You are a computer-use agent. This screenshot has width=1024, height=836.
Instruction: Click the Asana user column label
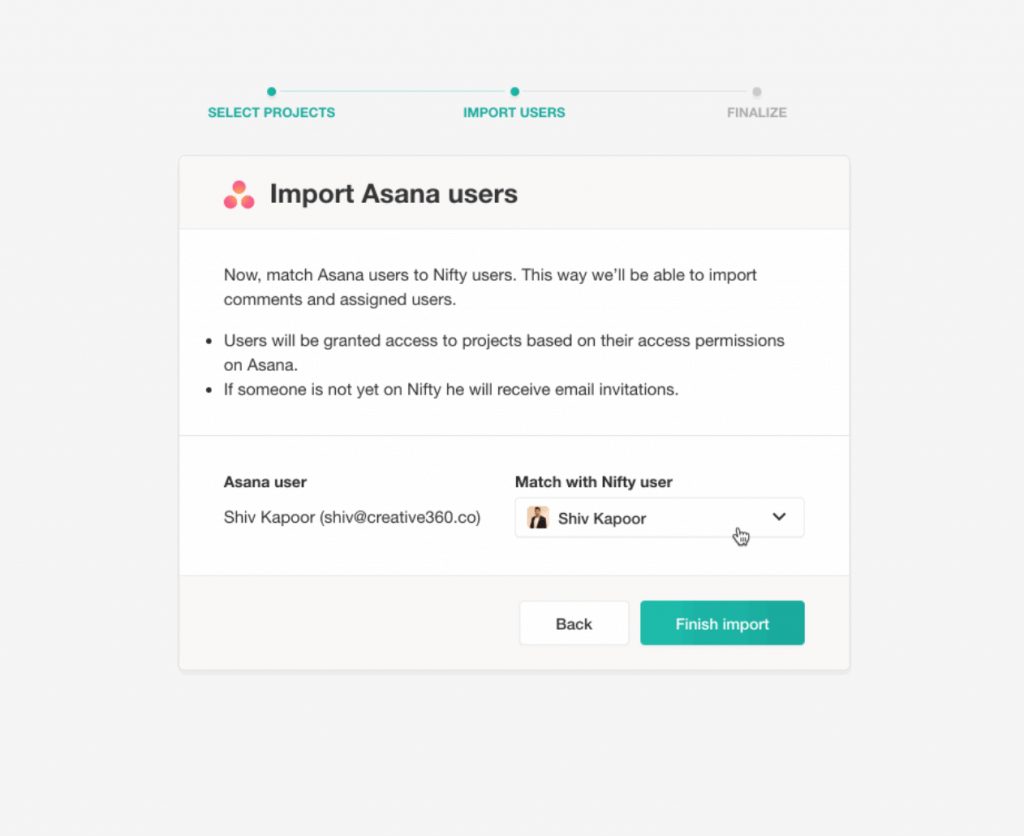[264, 482]
